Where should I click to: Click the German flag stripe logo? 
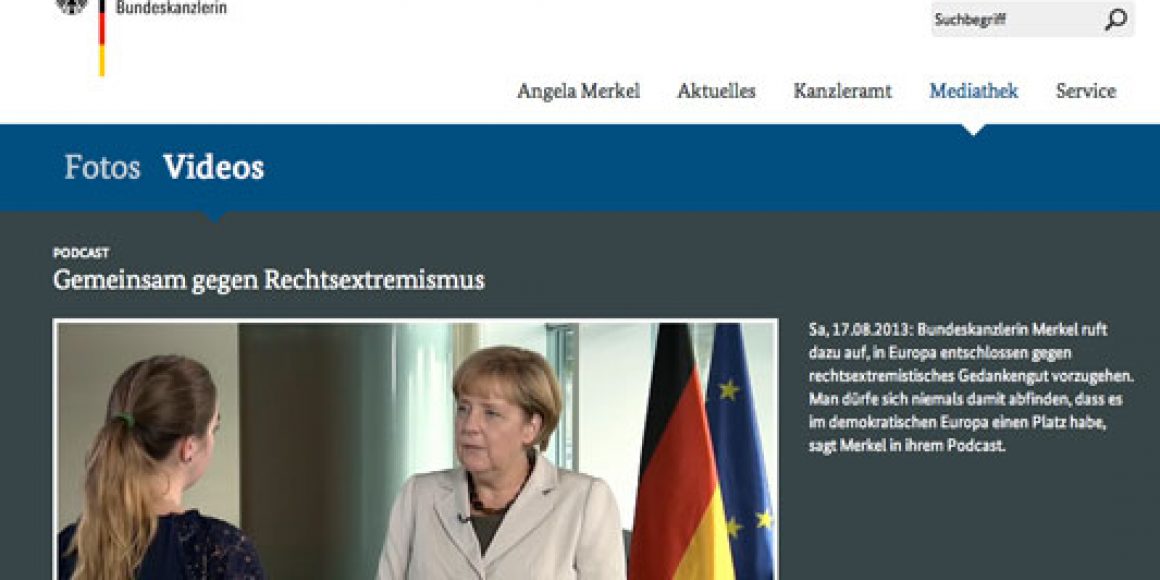click(102, 38)
